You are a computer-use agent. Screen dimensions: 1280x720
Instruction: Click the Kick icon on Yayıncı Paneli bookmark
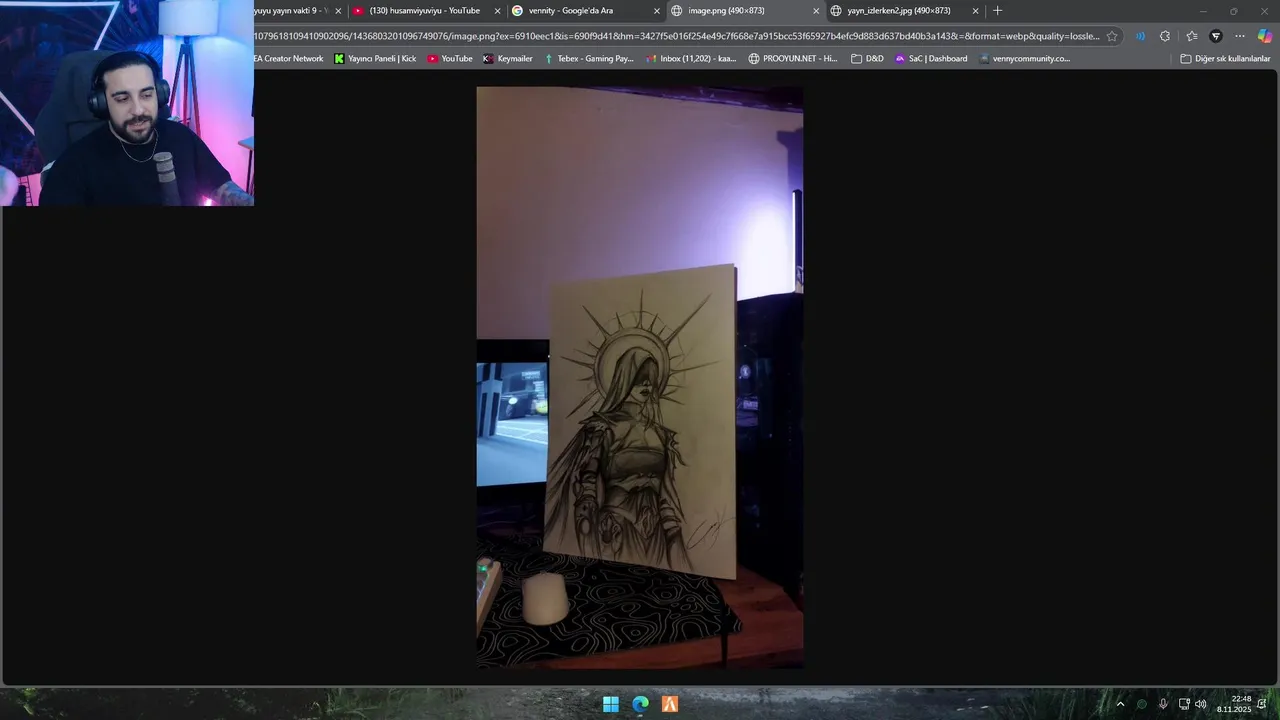[339, 59]
